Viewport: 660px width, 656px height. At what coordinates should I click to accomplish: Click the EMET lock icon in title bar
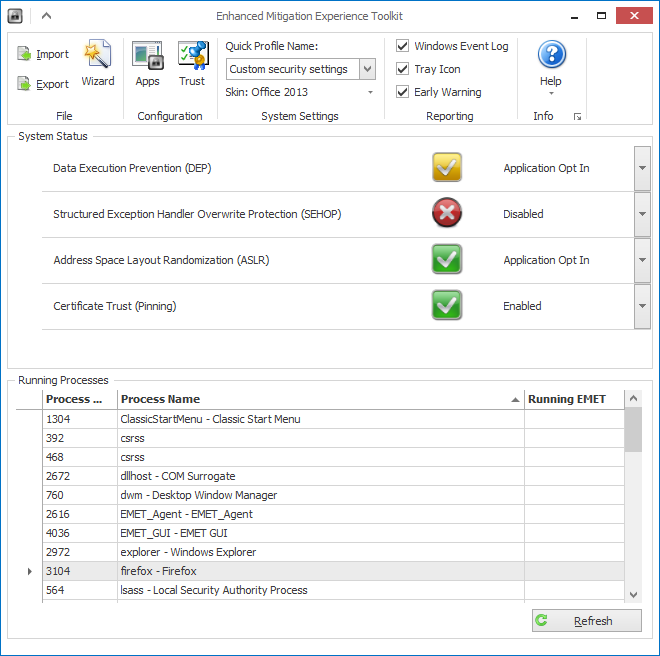(15, 16)
